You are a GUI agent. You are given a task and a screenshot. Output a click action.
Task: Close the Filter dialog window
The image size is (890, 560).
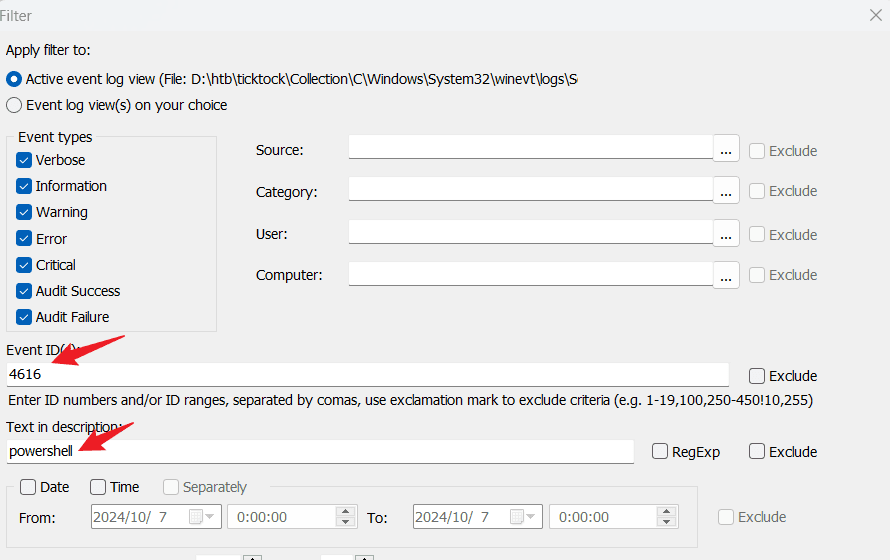(876, 14)
